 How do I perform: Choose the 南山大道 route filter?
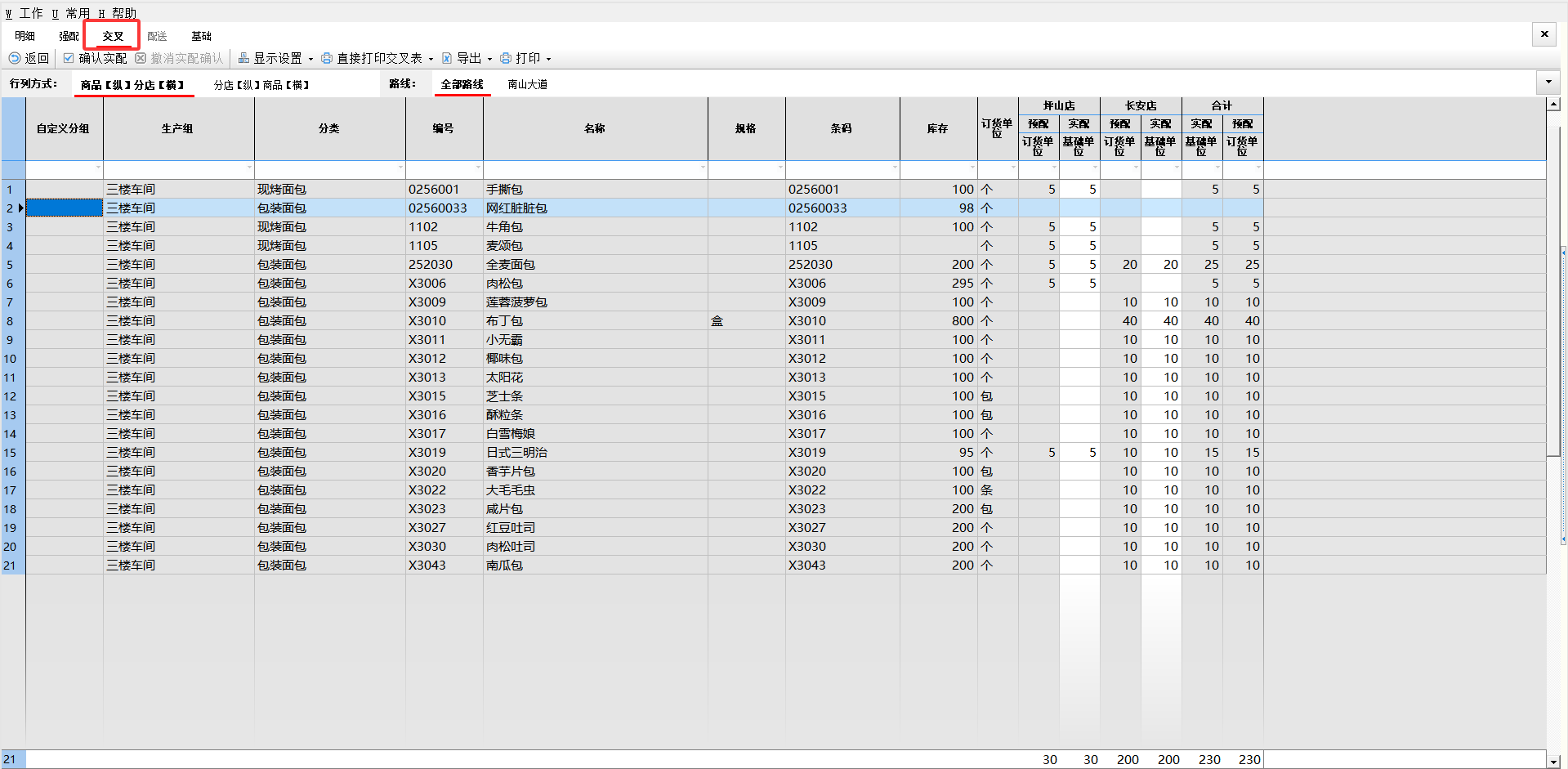click(528, 84)
